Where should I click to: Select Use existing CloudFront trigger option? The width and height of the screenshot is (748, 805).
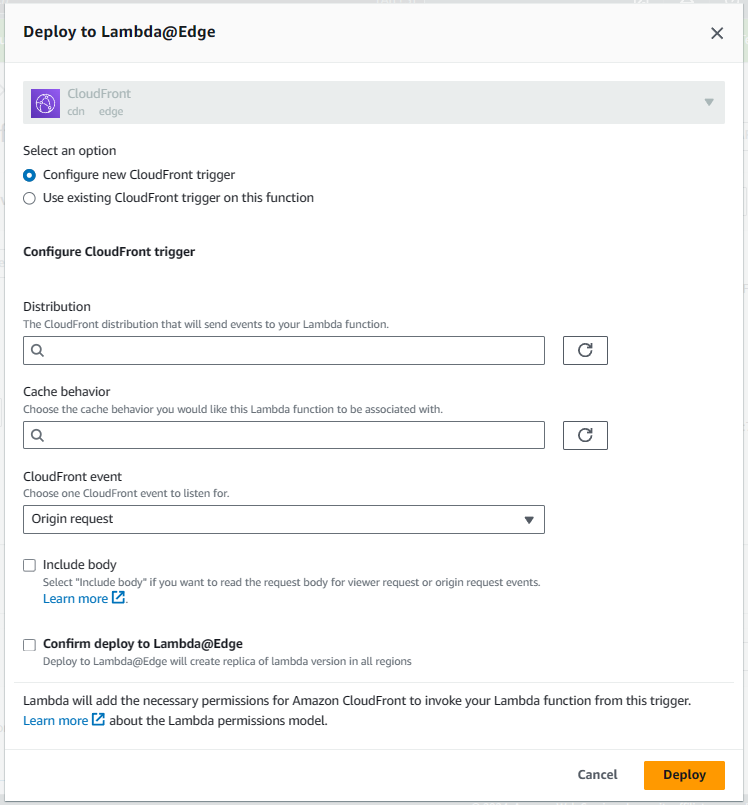point(29,198)
